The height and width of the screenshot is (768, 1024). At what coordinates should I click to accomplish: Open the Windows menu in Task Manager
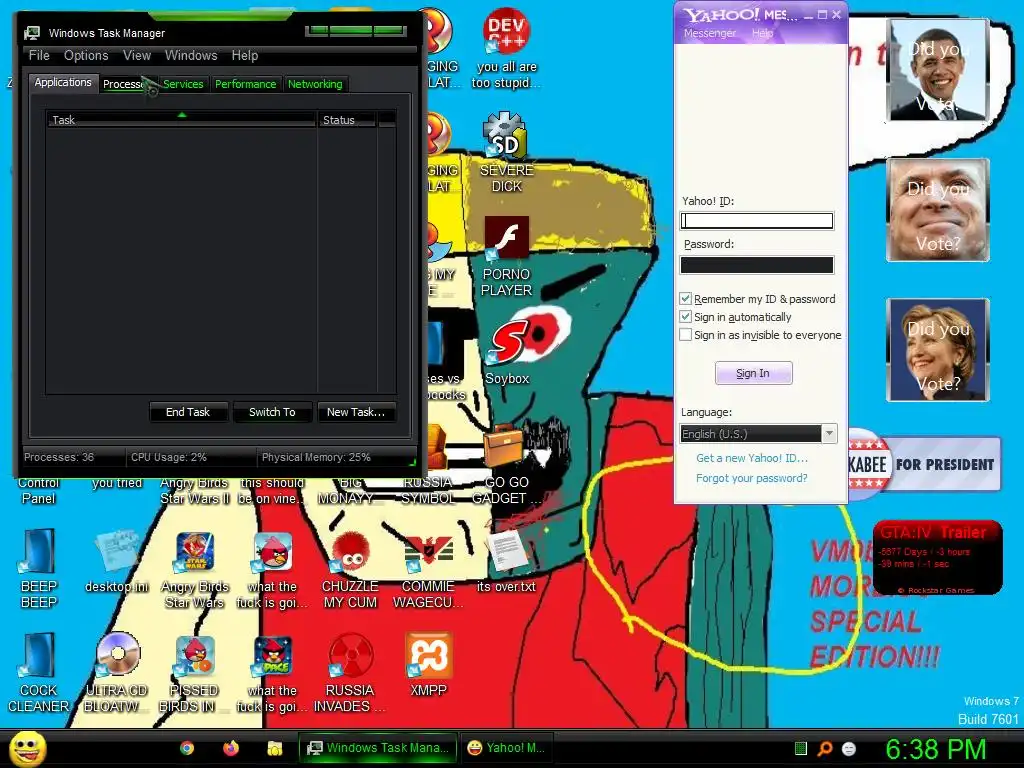(x=191, y=56)
